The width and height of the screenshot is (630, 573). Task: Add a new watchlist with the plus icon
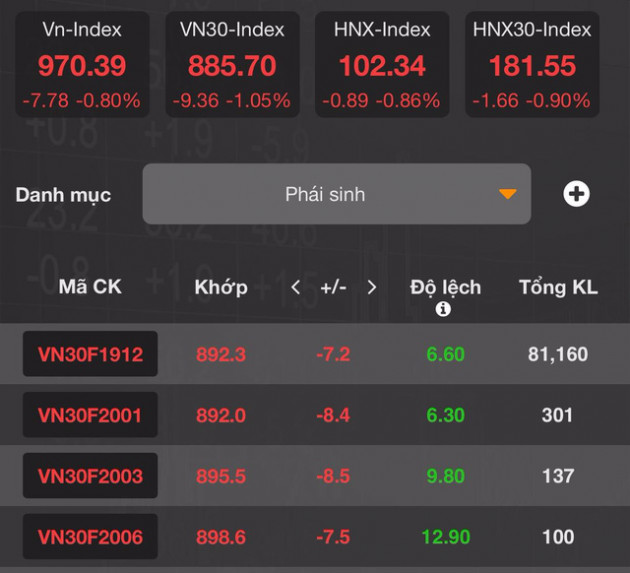coord(576,194)
